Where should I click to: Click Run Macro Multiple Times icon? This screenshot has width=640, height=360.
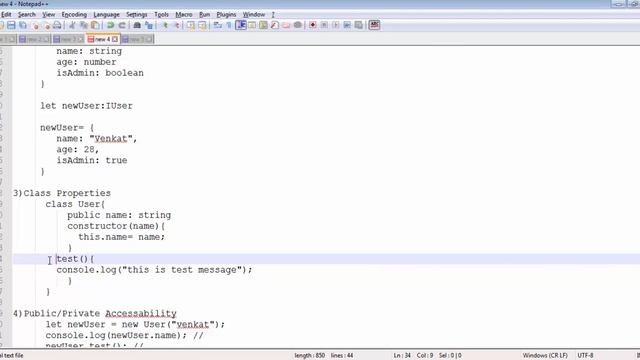(x=347, y=25)
